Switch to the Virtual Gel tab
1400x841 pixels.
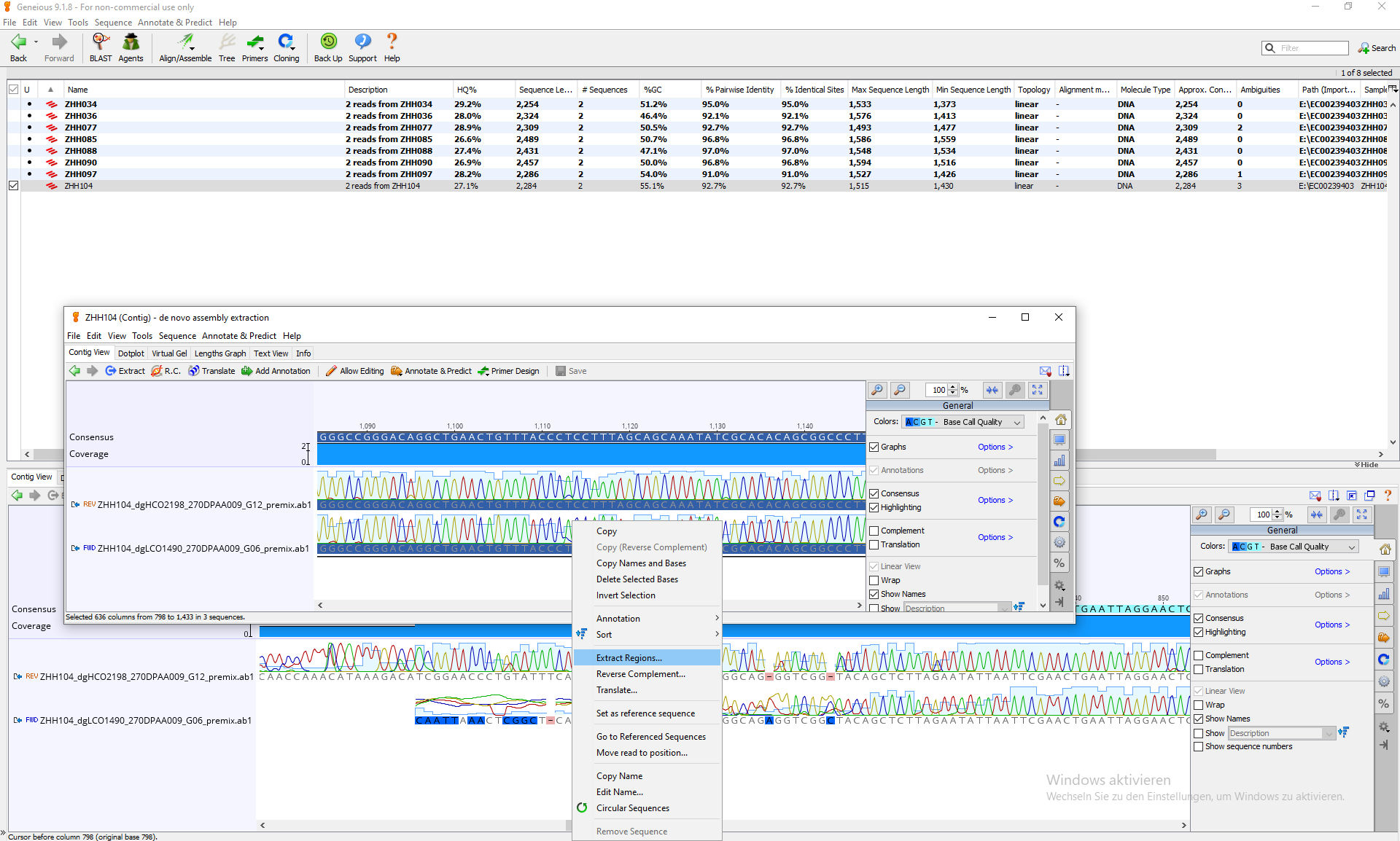point(169,353)
